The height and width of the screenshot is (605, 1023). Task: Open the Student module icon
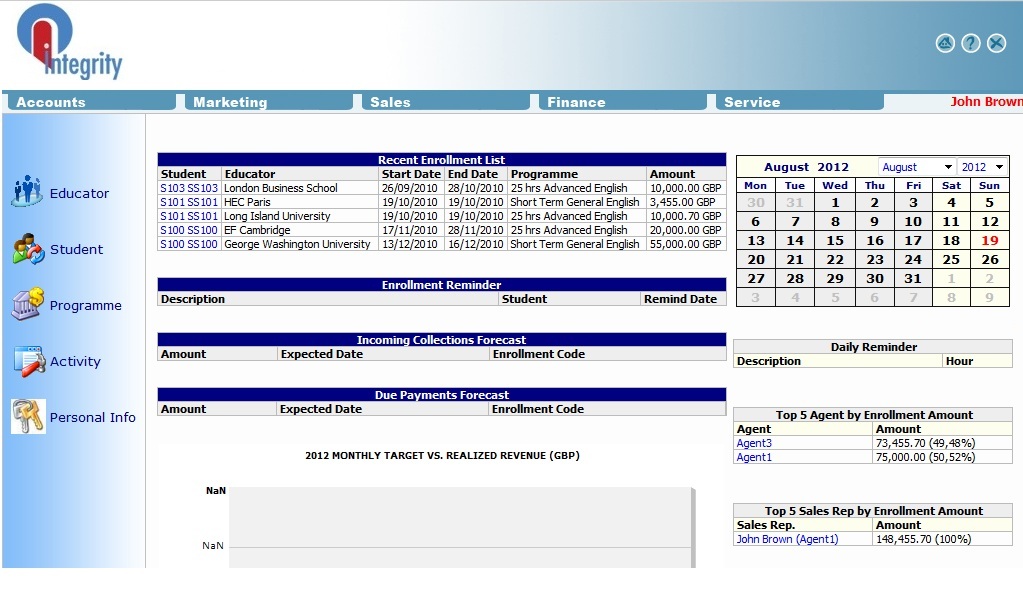pos(28,249)
